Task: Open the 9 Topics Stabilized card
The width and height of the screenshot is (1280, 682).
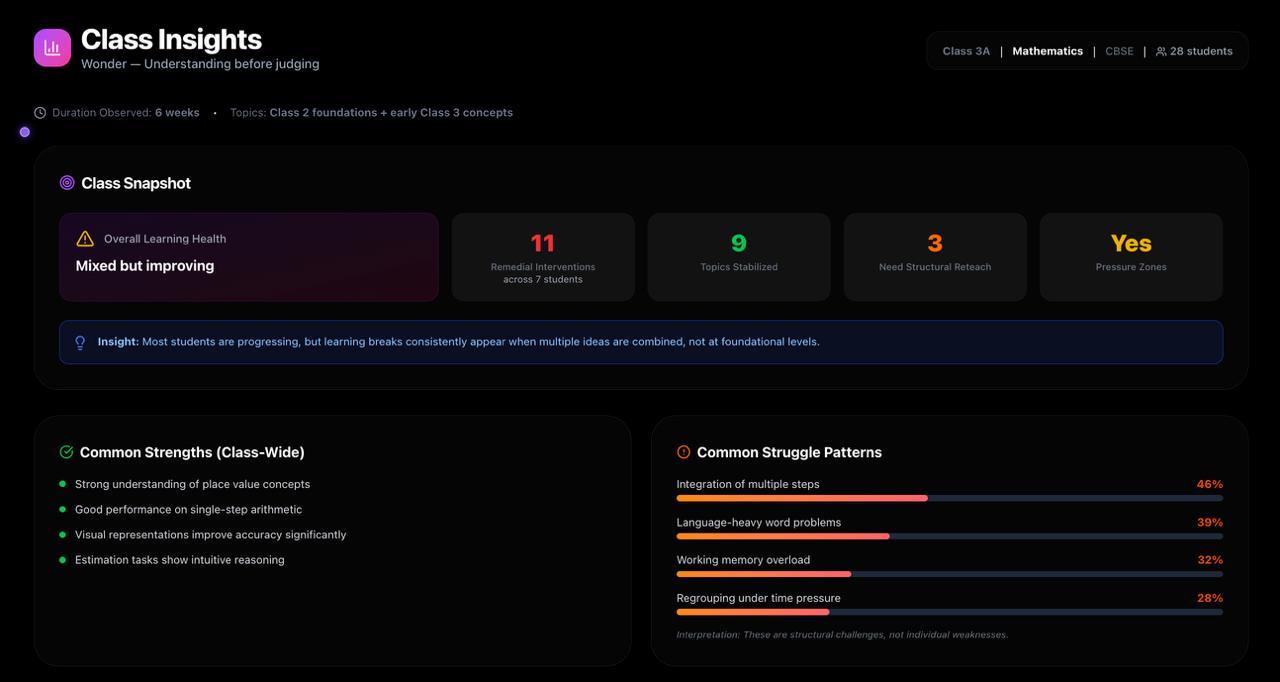Action: pyautogui.click(x=739, y=257)
